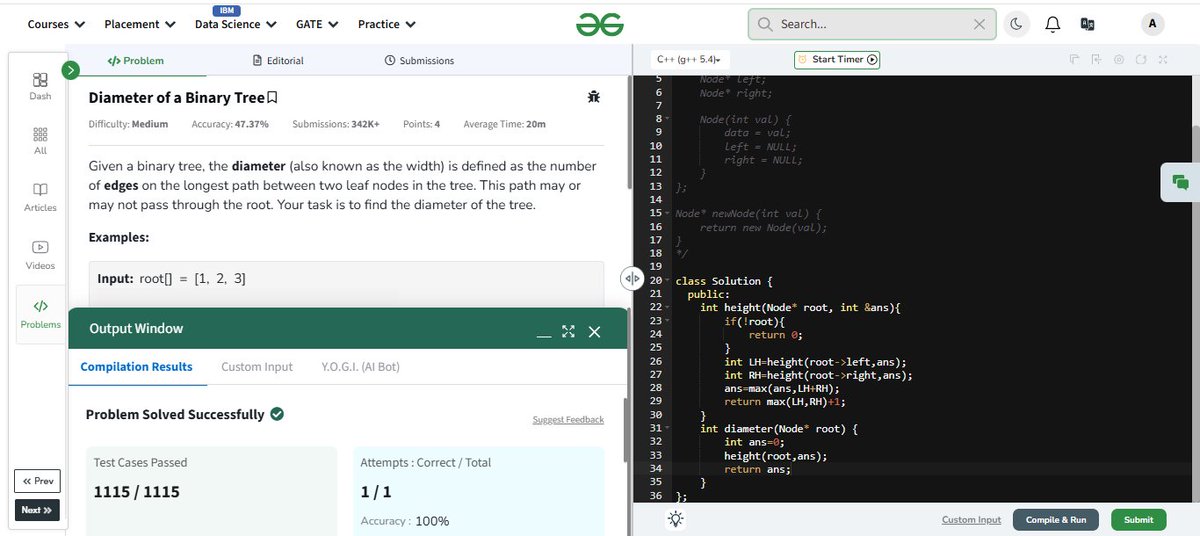
Task: Go to next problem with Next
Action: (37, 510)
